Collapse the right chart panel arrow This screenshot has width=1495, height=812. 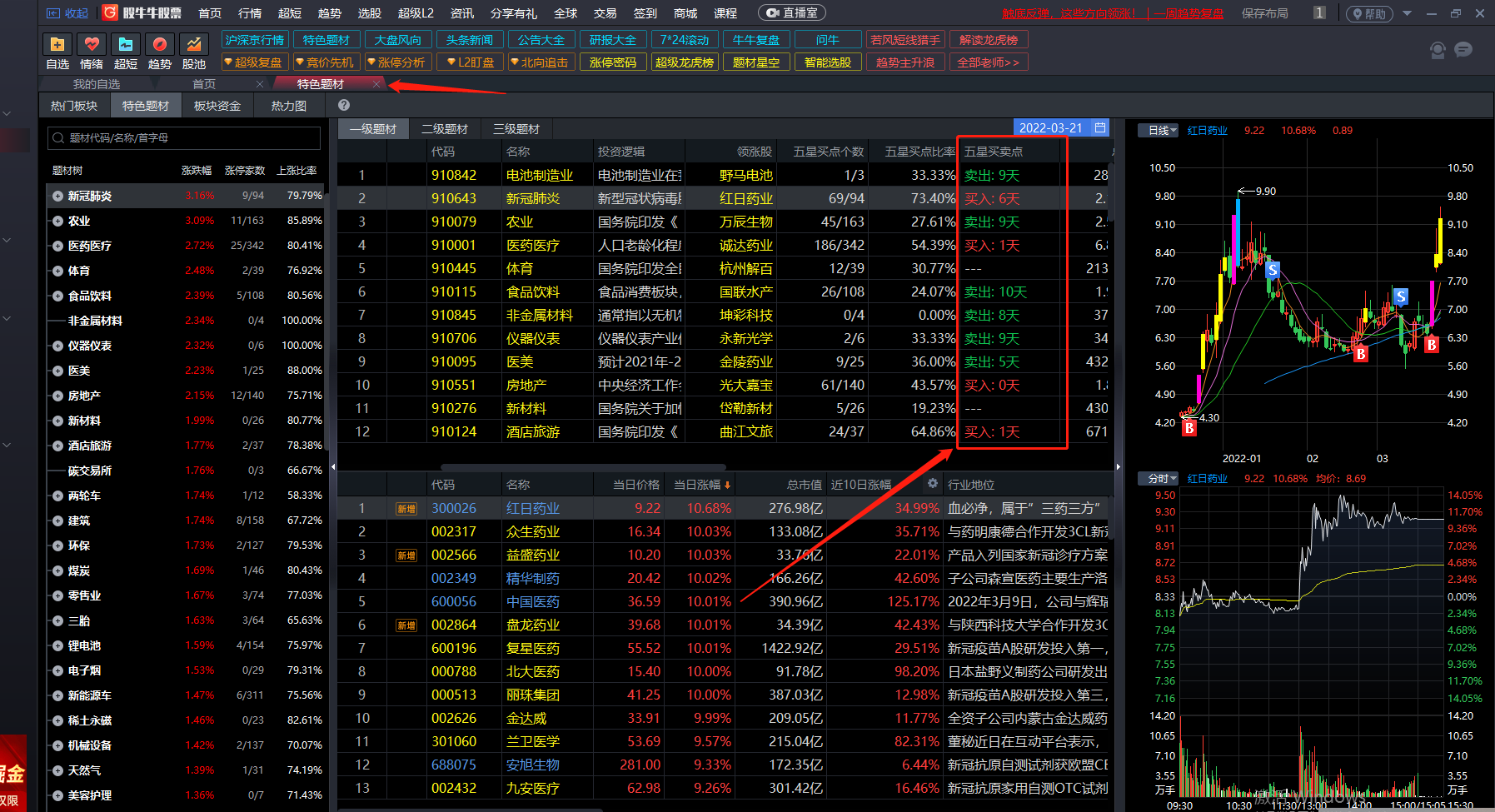[x=1118, y=466]
